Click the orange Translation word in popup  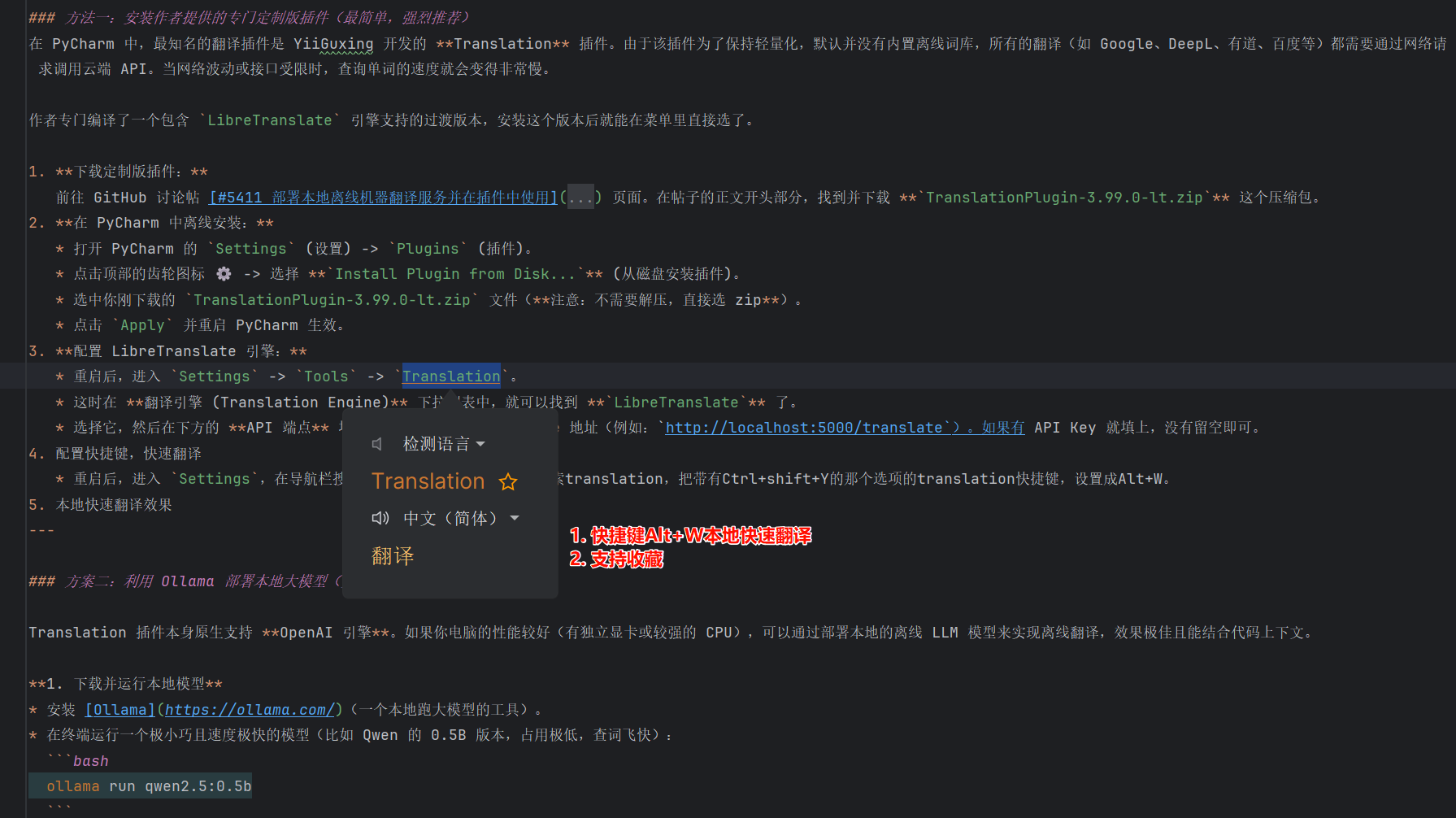pos(428,481)
